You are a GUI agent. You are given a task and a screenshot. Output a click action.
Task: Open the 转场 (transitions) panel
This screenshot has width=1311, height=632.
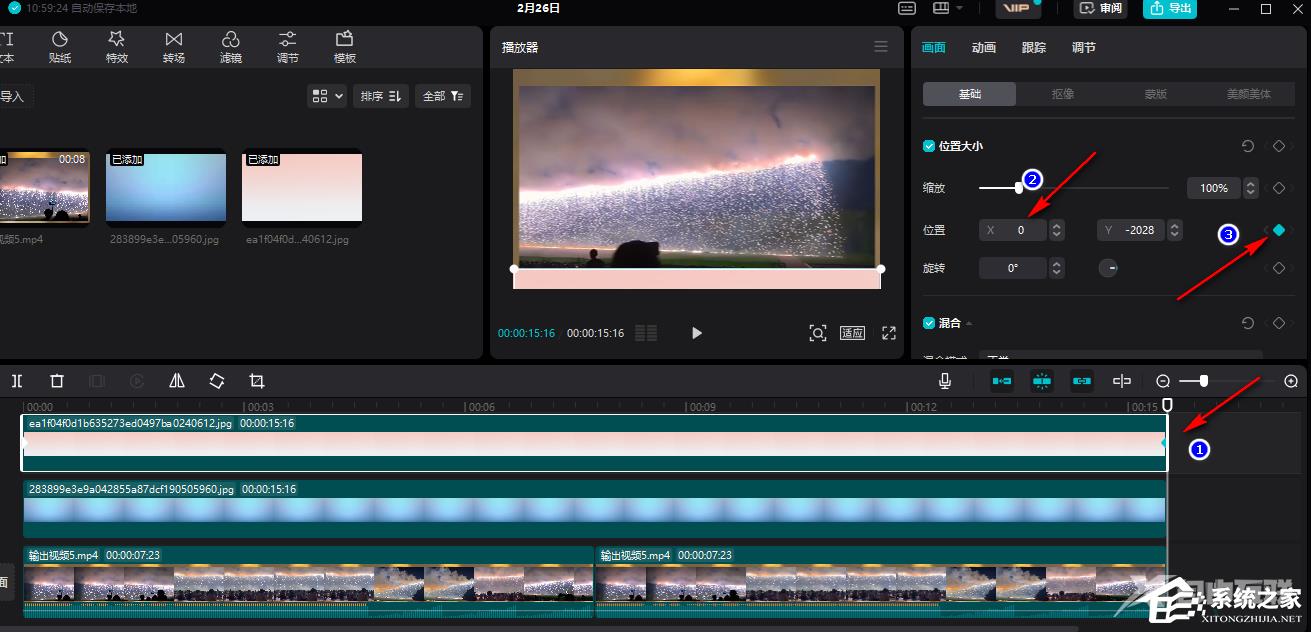[x=174, y=46]
